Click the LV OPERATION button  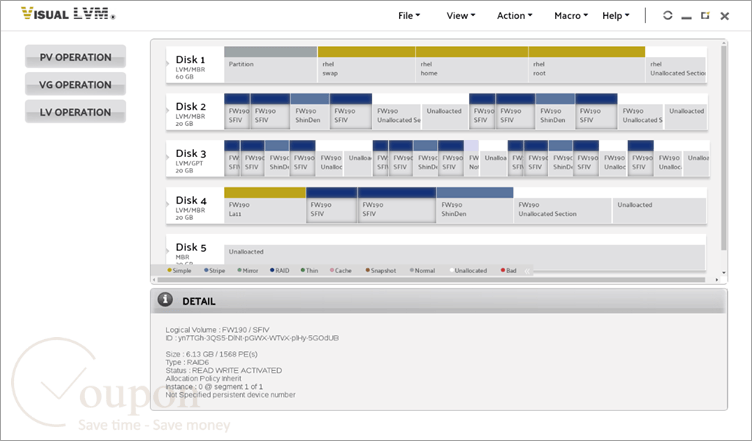point(75,112)
